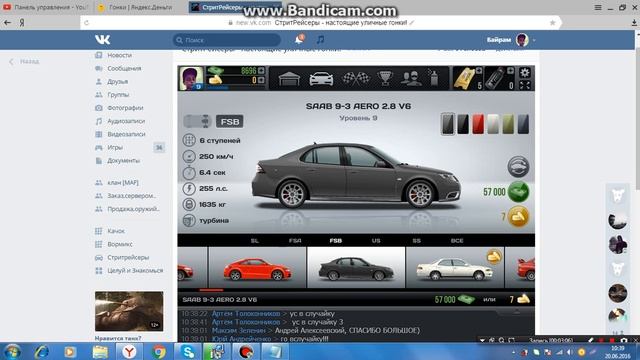Switch to FSA class tab
Viewport: 640px width, 360px height.
[295, 241]
